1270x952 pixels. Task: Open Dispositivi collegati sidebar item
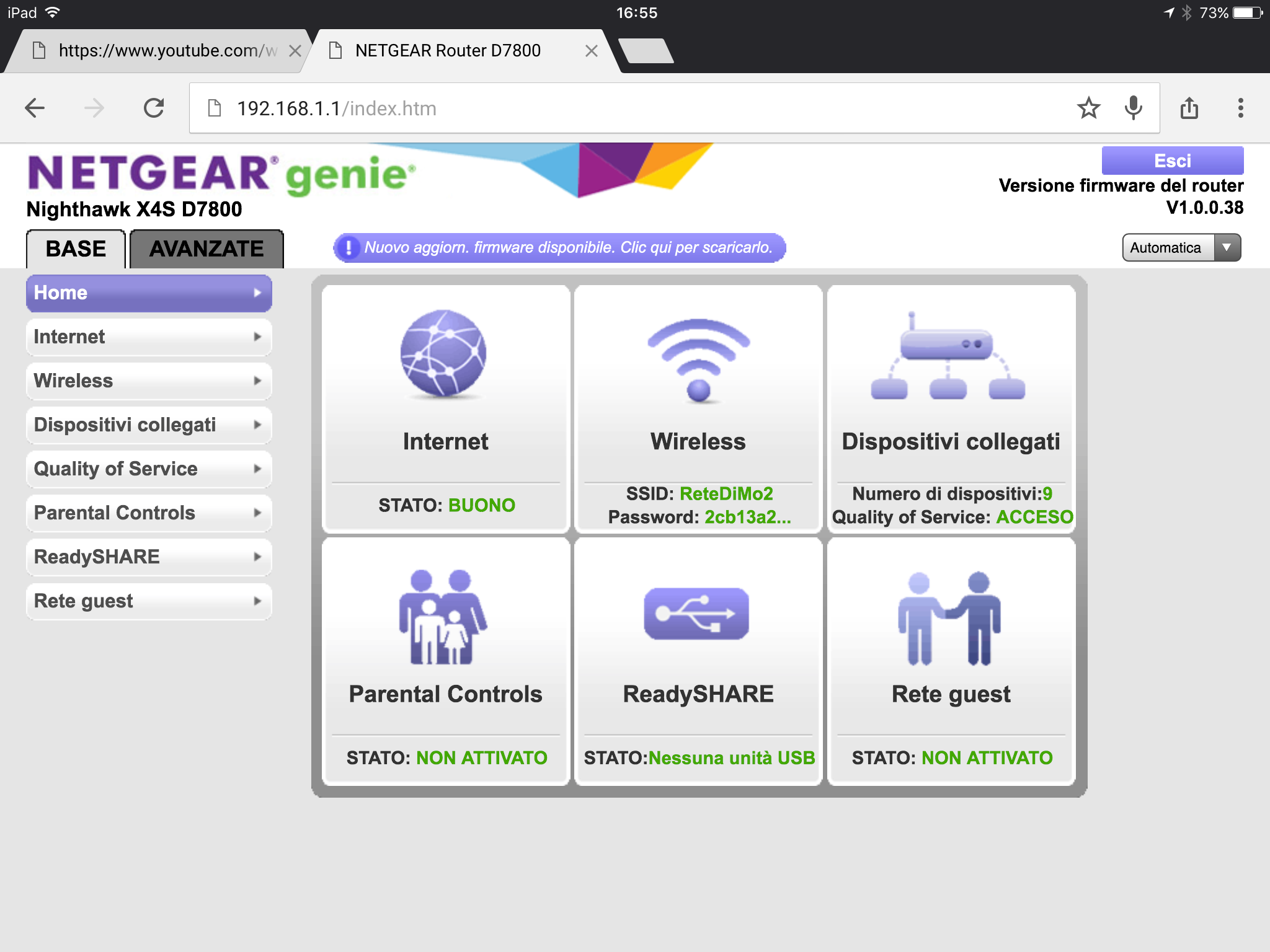click(x=149, y=425)
